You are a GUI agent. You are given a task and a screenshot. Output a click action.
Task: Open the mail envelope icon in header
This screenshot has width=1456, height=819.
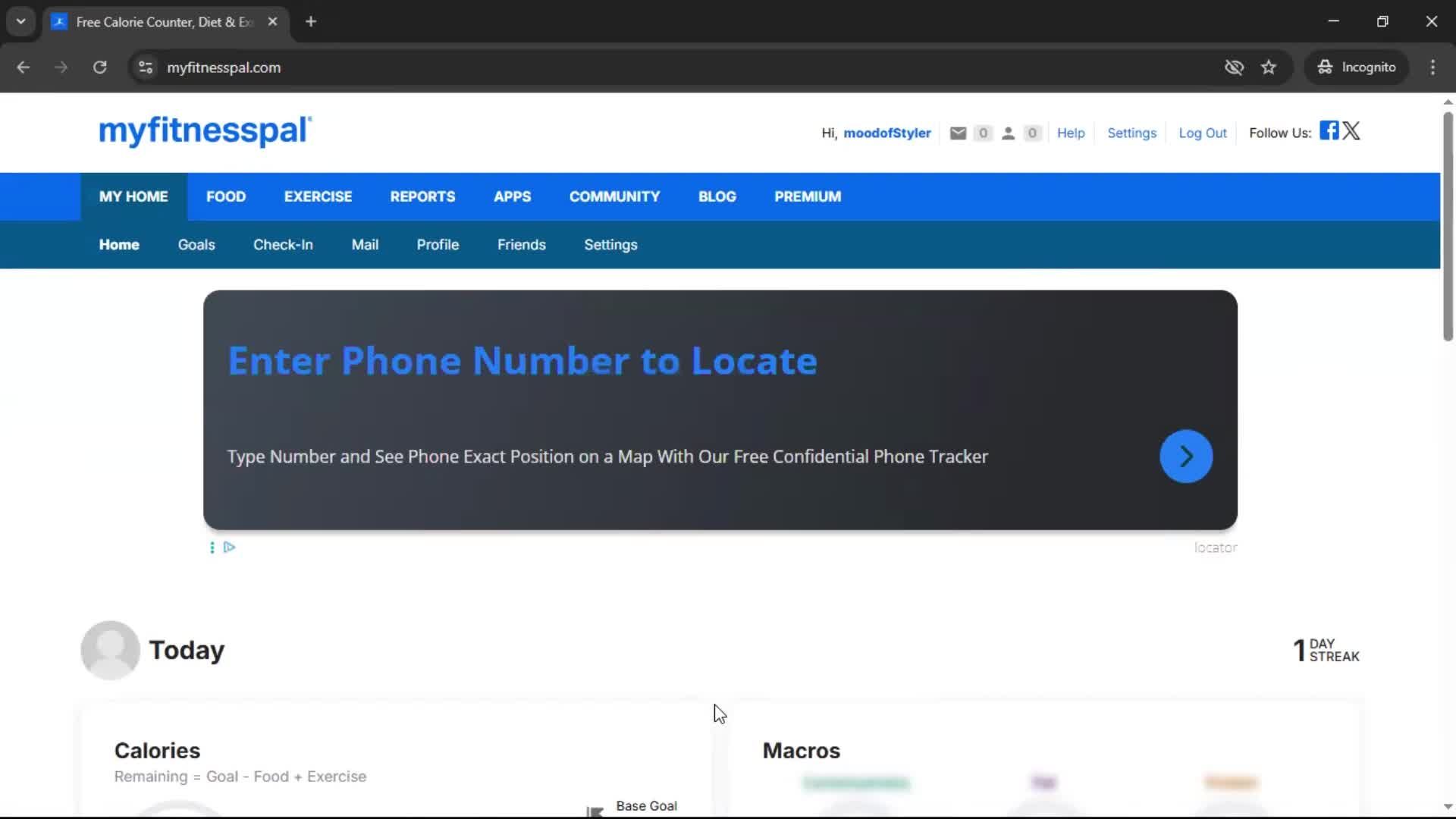click(958, 133)
